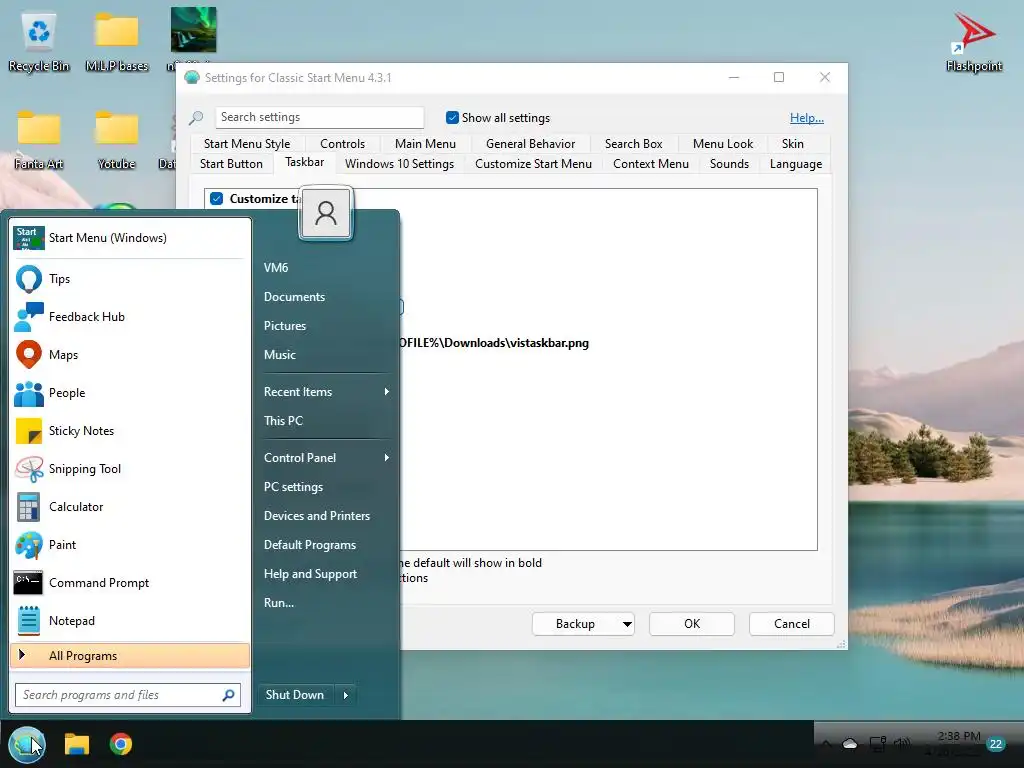Select the Yotube desktop folder
This screenshot has width=1024, height=768.
[x=117, y=138]
